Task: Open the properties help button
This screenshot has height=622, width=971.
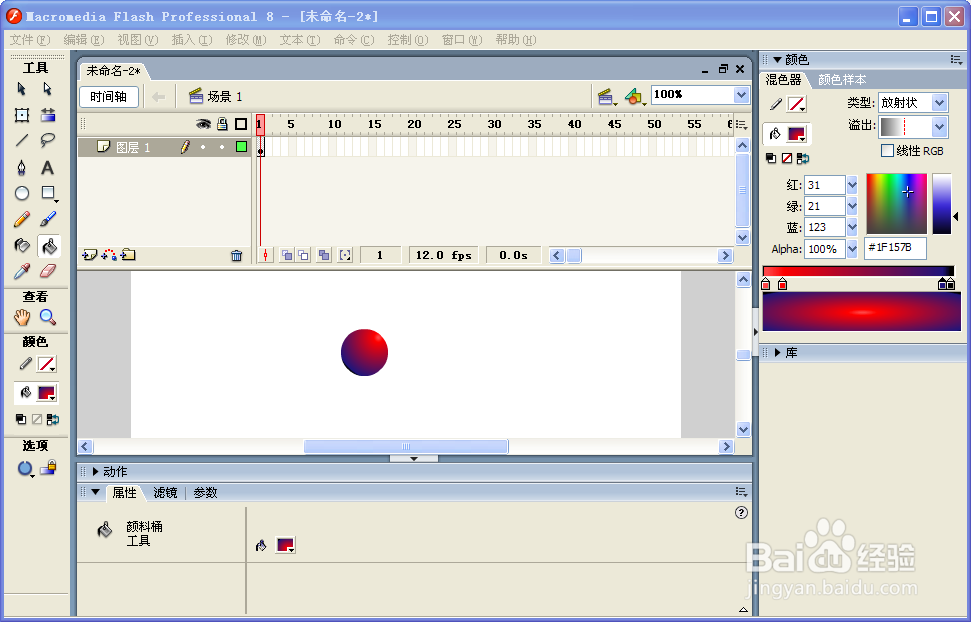Action: click(x=741, y=512)
